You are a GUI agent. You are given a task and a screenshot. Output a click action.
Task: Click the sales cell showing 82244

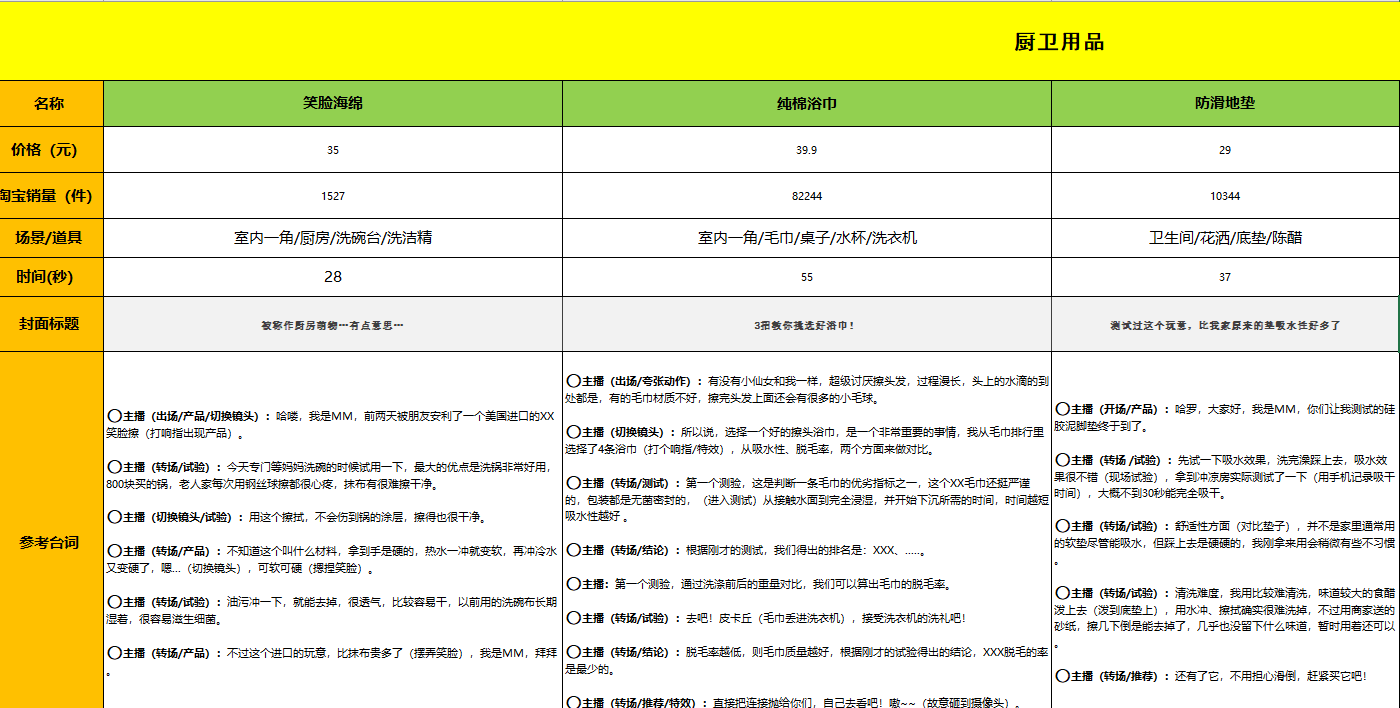(x=805, y=196)
